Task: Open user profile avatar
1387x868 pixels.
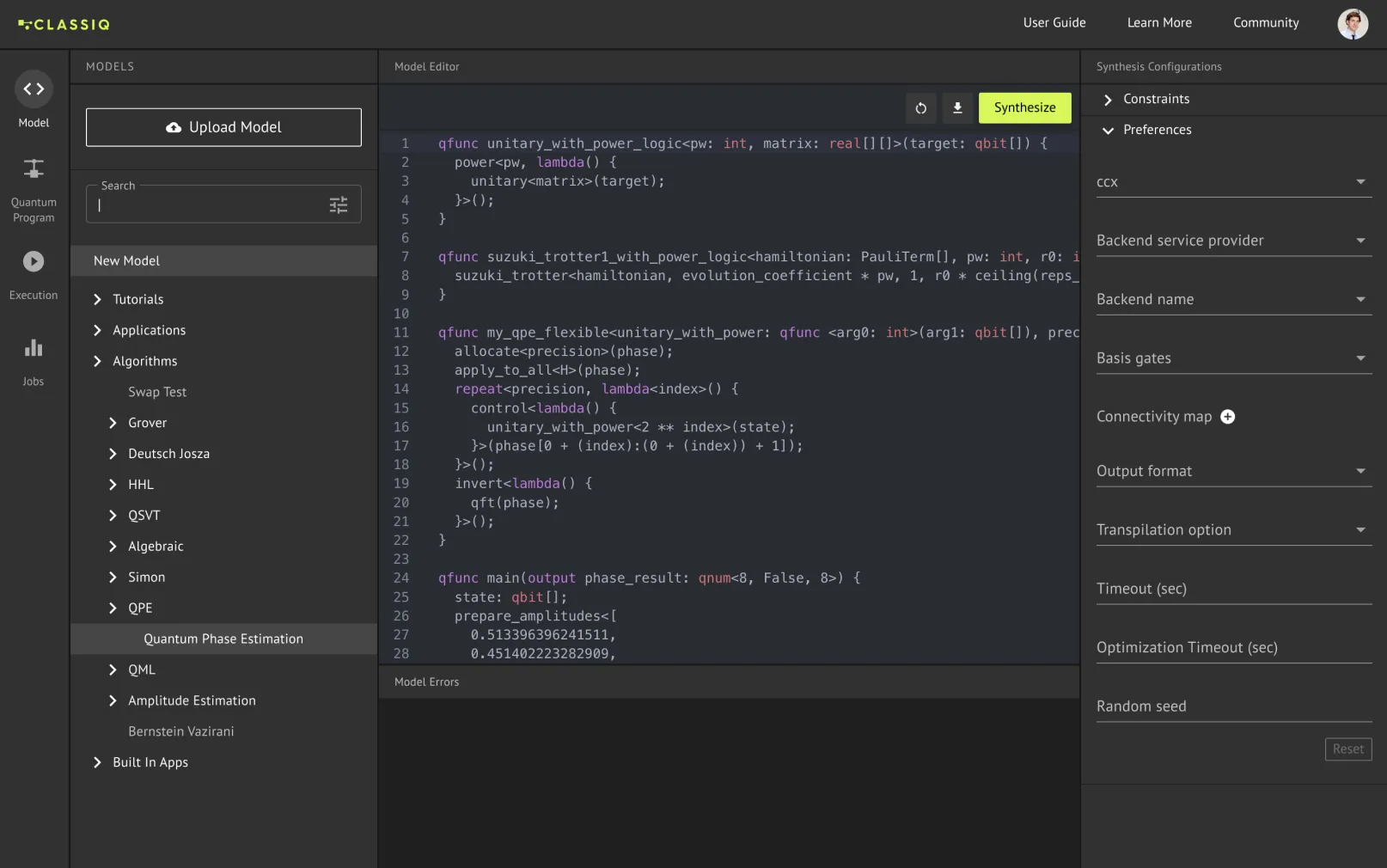Action: point(1352,24)
